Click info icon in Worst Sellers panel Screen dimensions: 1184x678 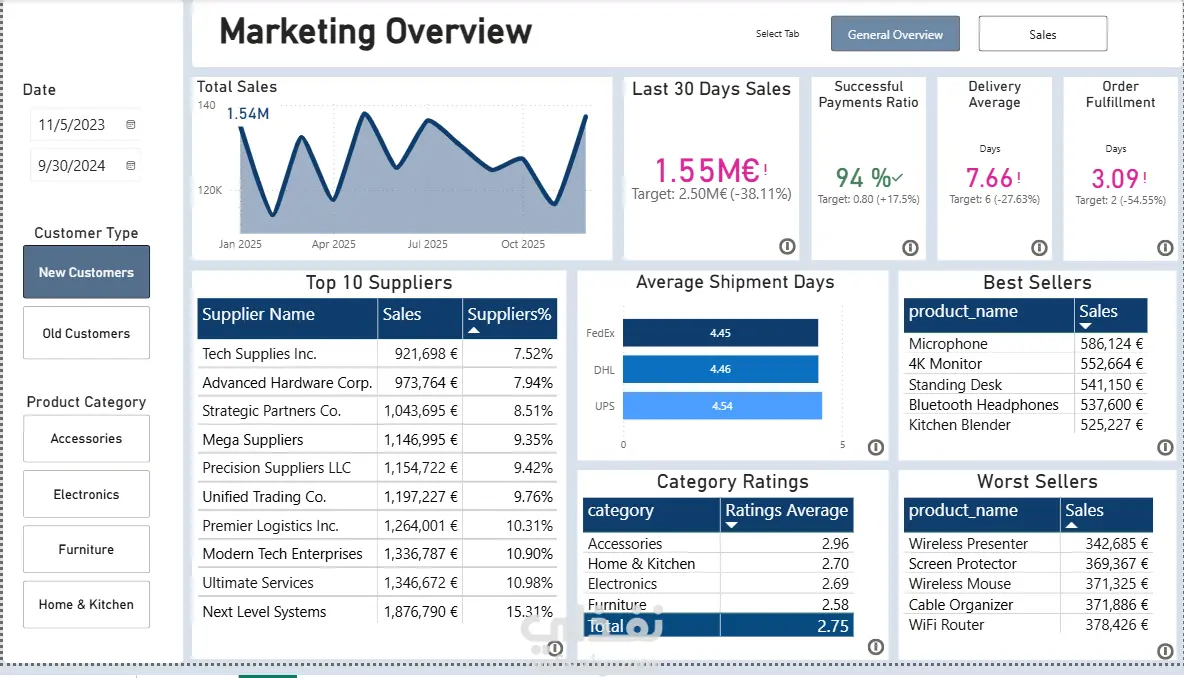pos(1165,651)
